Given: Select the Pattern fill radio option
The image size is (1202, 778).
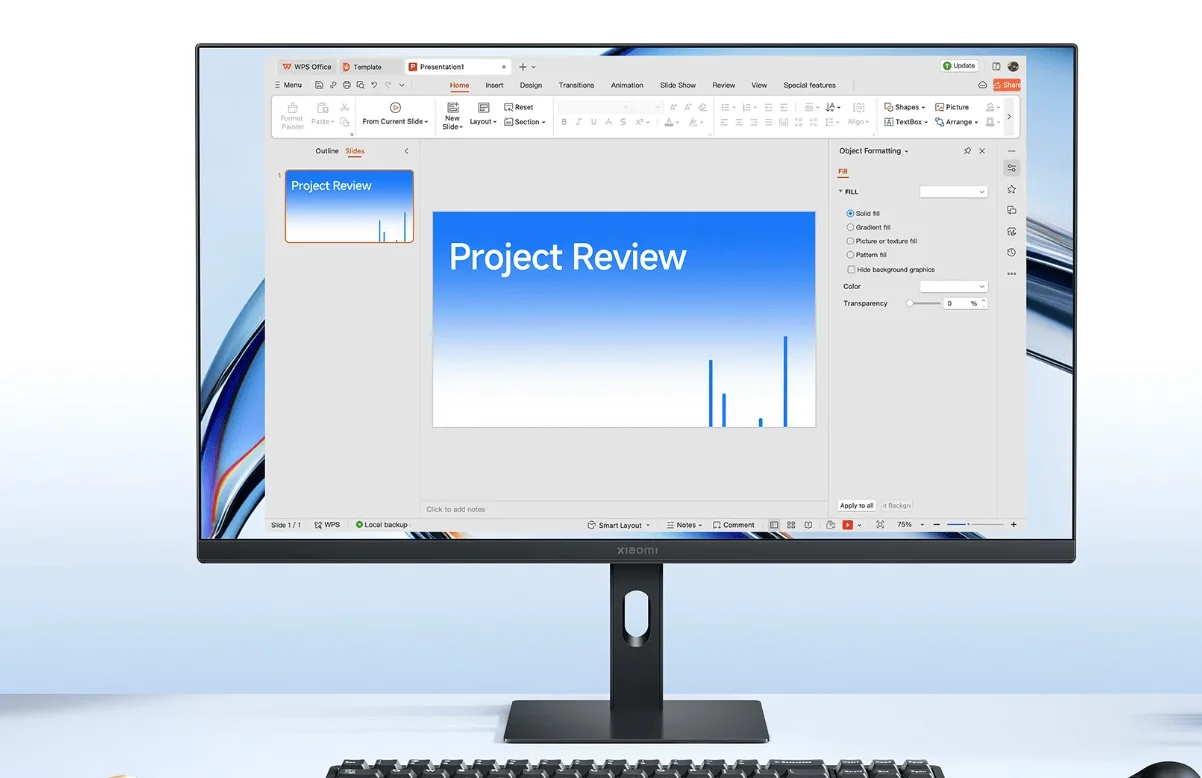Looking at the screenshot, I should click(x=850, y=255).
